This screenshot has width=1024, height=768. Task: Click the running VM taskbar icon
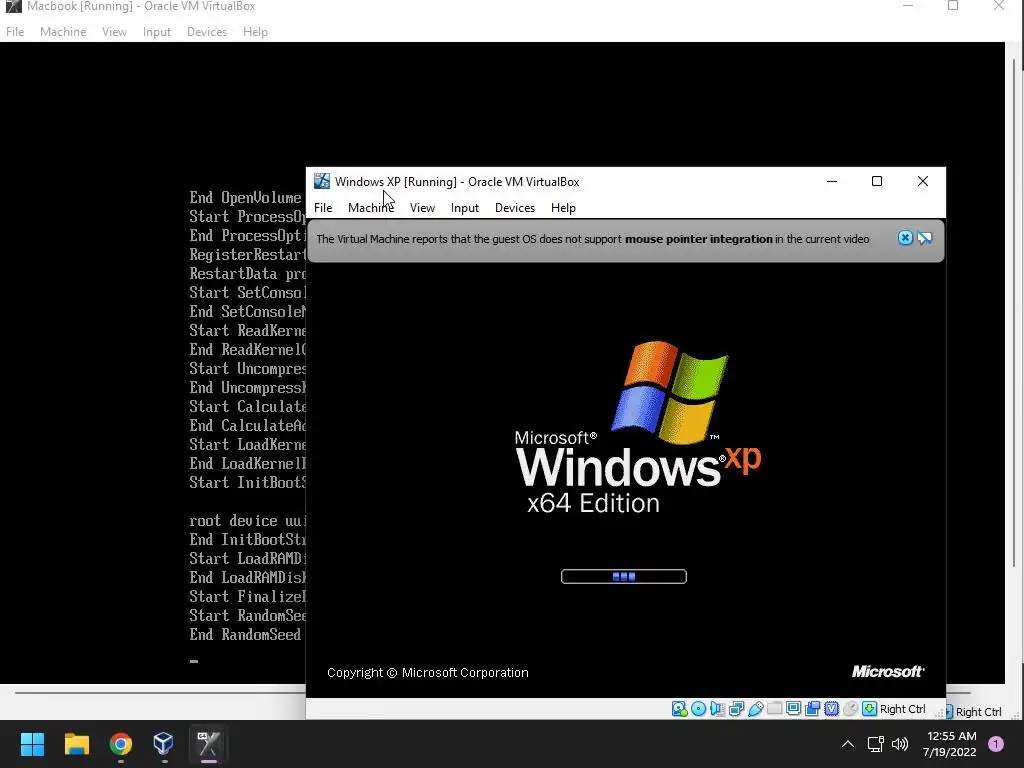click(208, 744)
